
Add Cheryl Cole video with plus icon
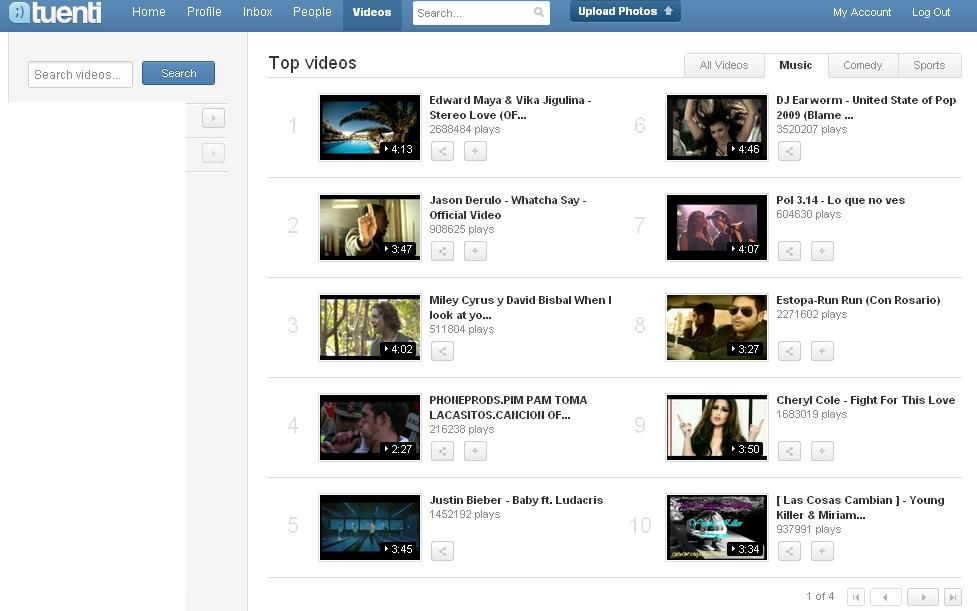pos(822,451)
